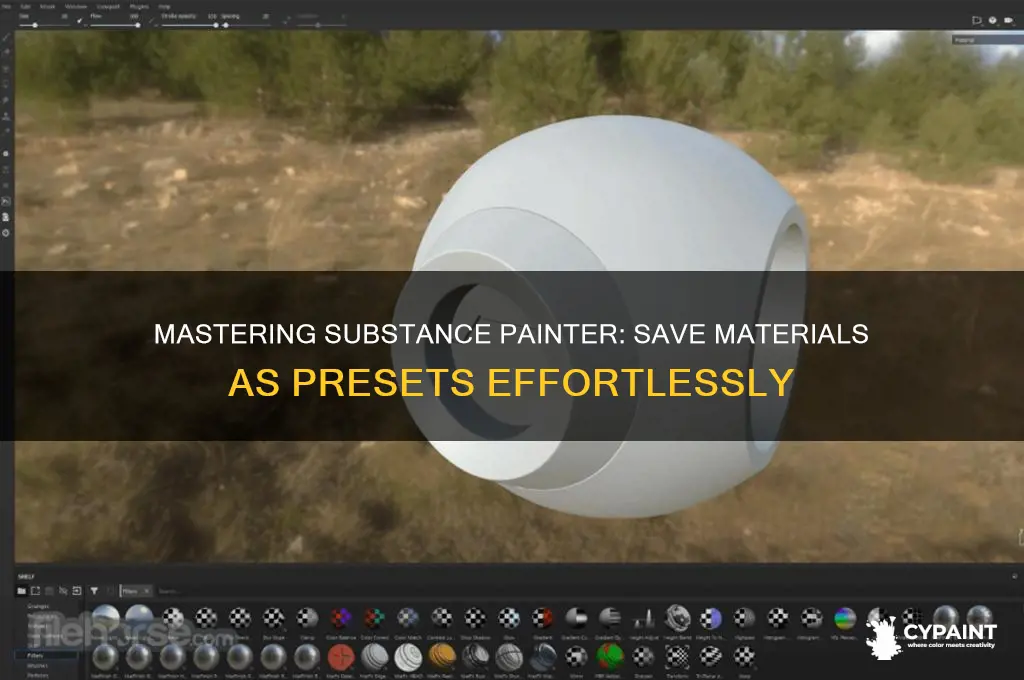Select the Blur Slope filter thumbnail
This screenshot has width=1024, height=680.
click(x=274, y=618)
